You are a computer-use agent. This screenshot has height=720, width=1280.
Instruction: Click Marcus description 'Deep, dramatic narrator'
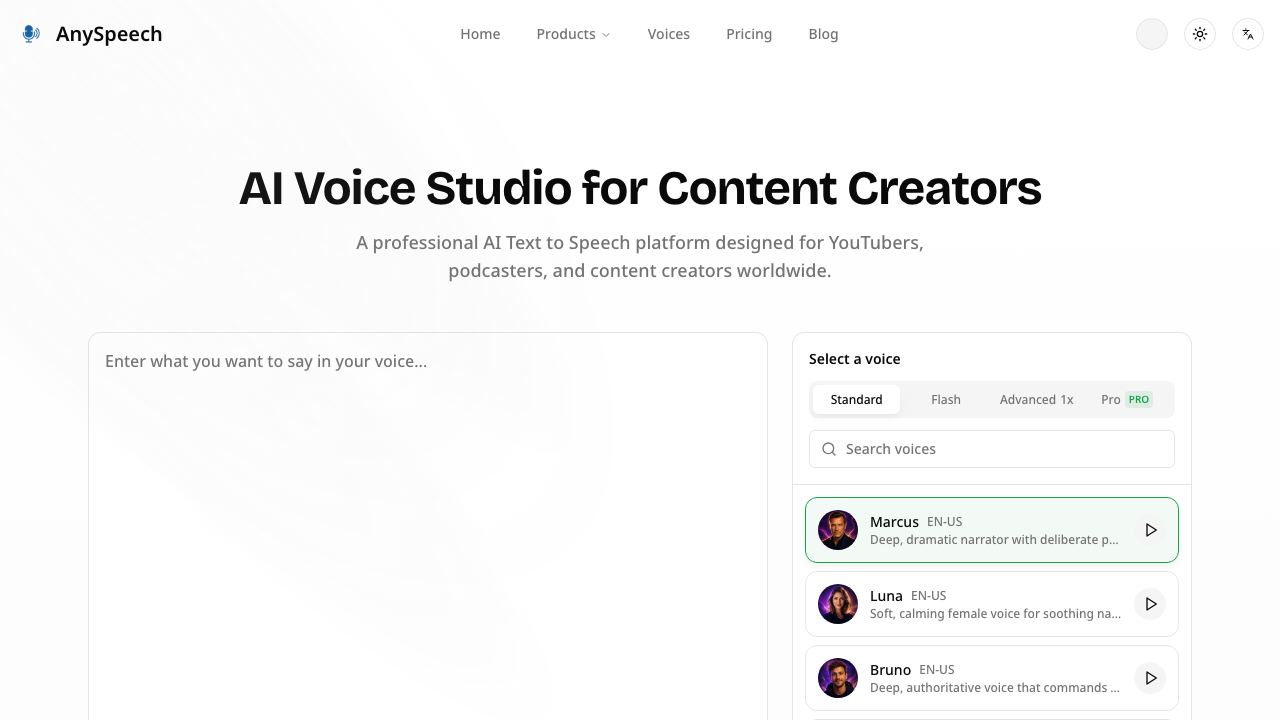(994, 540)
